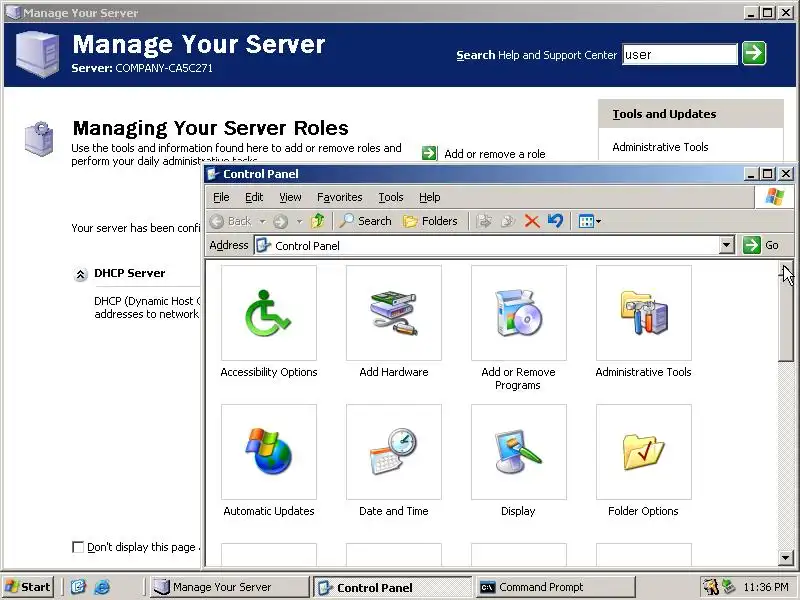Click the Show Desktop quick launch icon
Screen dimensions: 800x600
coord(78,587)
